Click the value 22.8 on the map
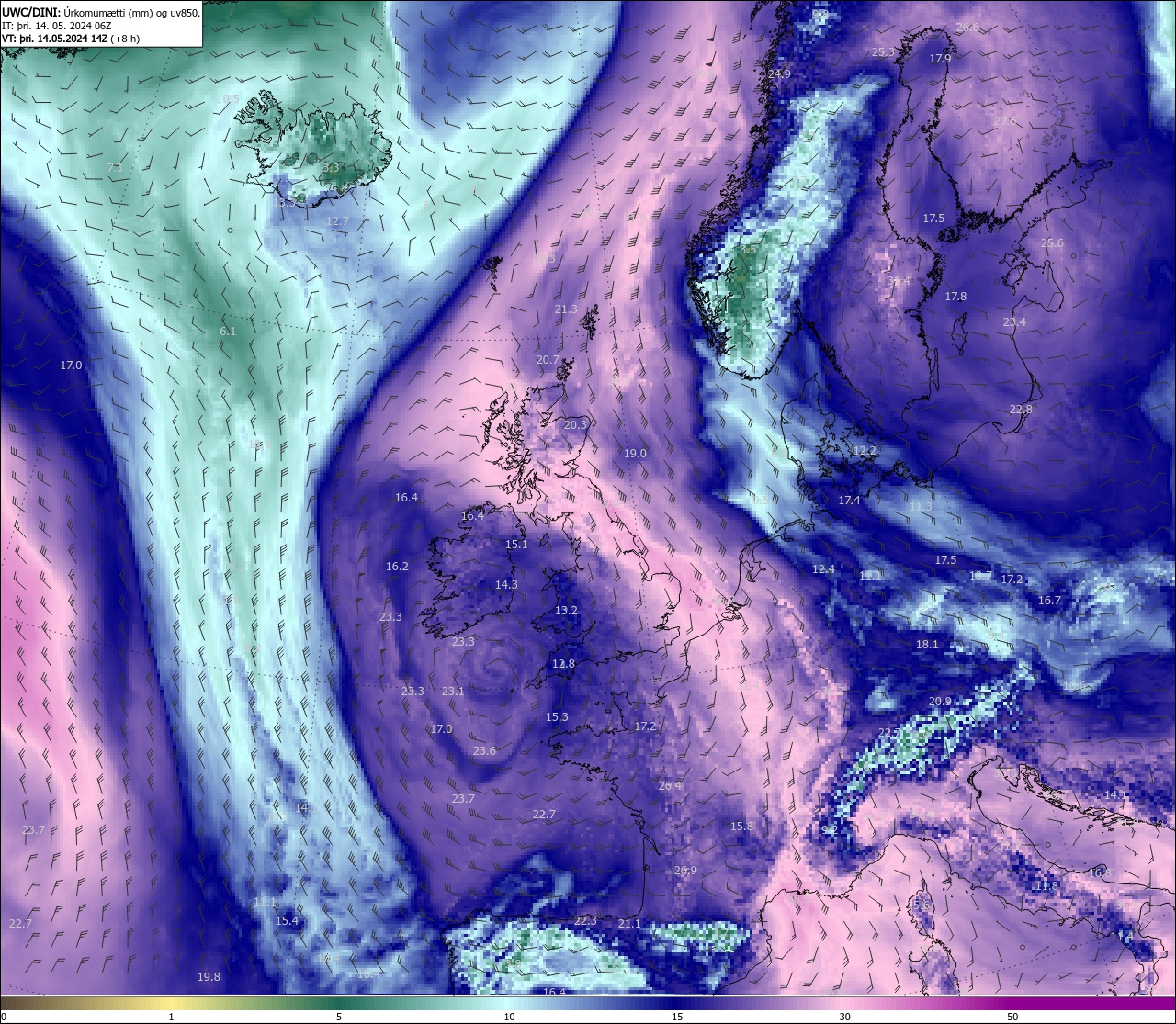 [1021, 410]
